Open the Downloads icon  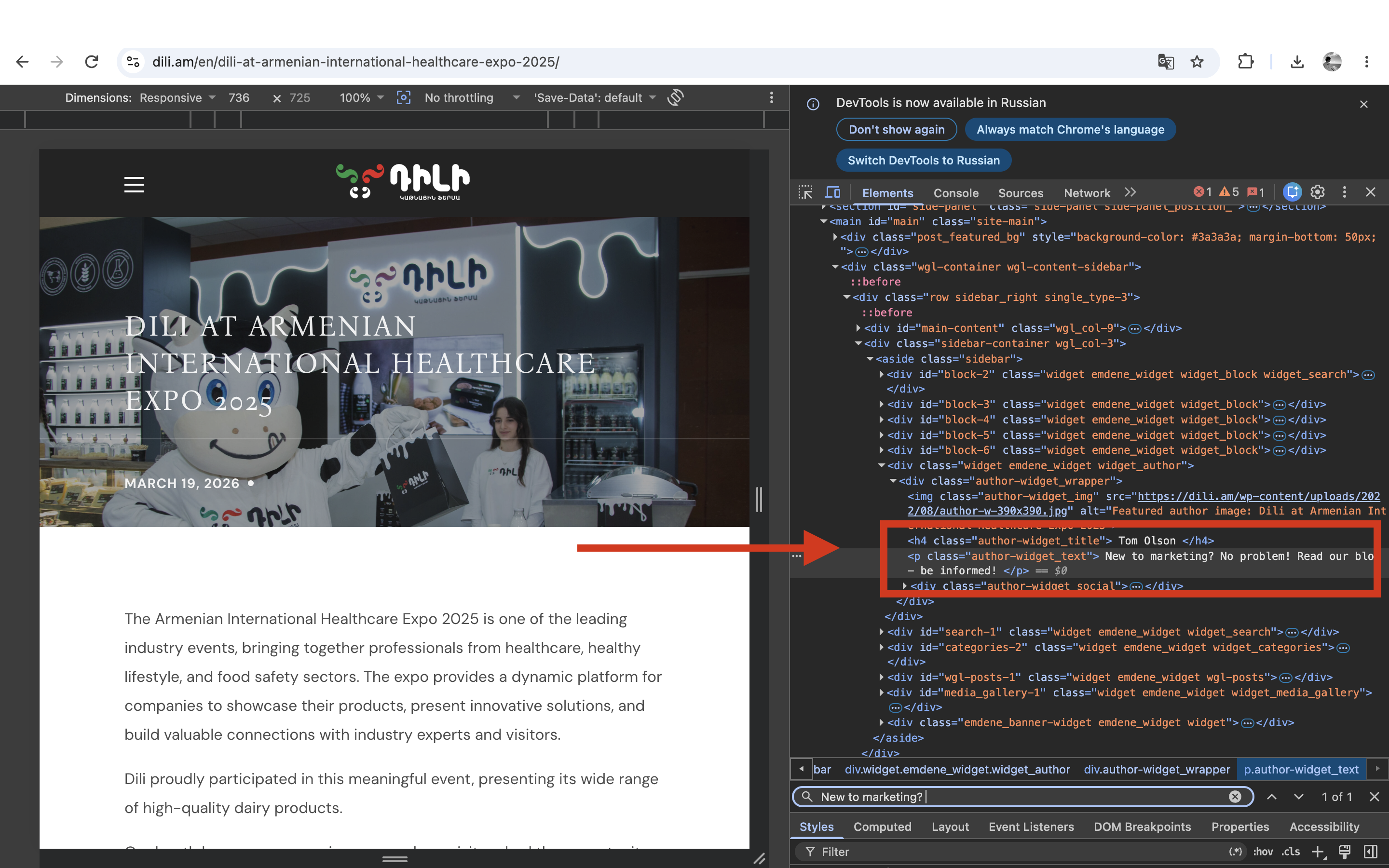[1297, 61]
